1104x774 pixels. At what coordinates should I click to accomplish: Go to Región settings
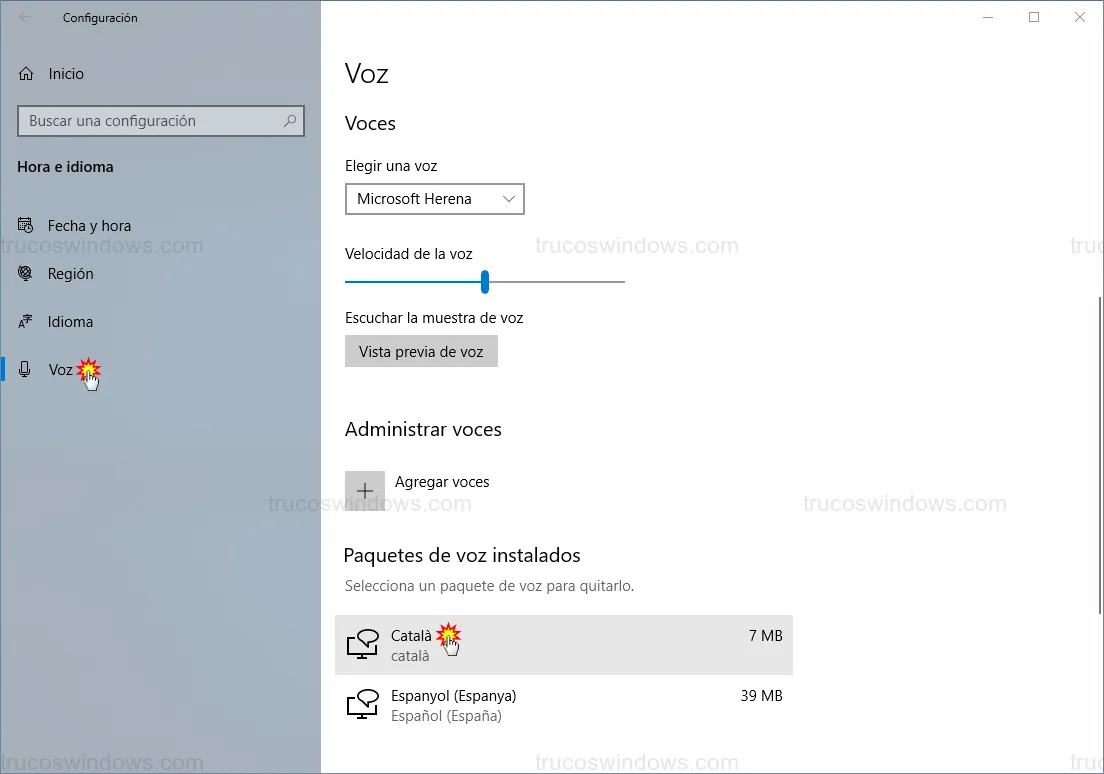[70, 274]
